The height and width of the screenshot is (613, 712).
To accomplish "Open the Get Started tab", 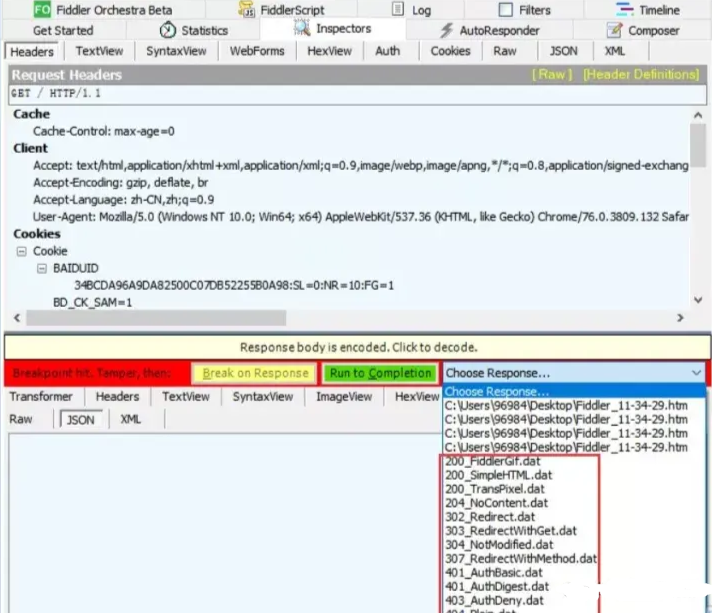I will click(63, 30).
